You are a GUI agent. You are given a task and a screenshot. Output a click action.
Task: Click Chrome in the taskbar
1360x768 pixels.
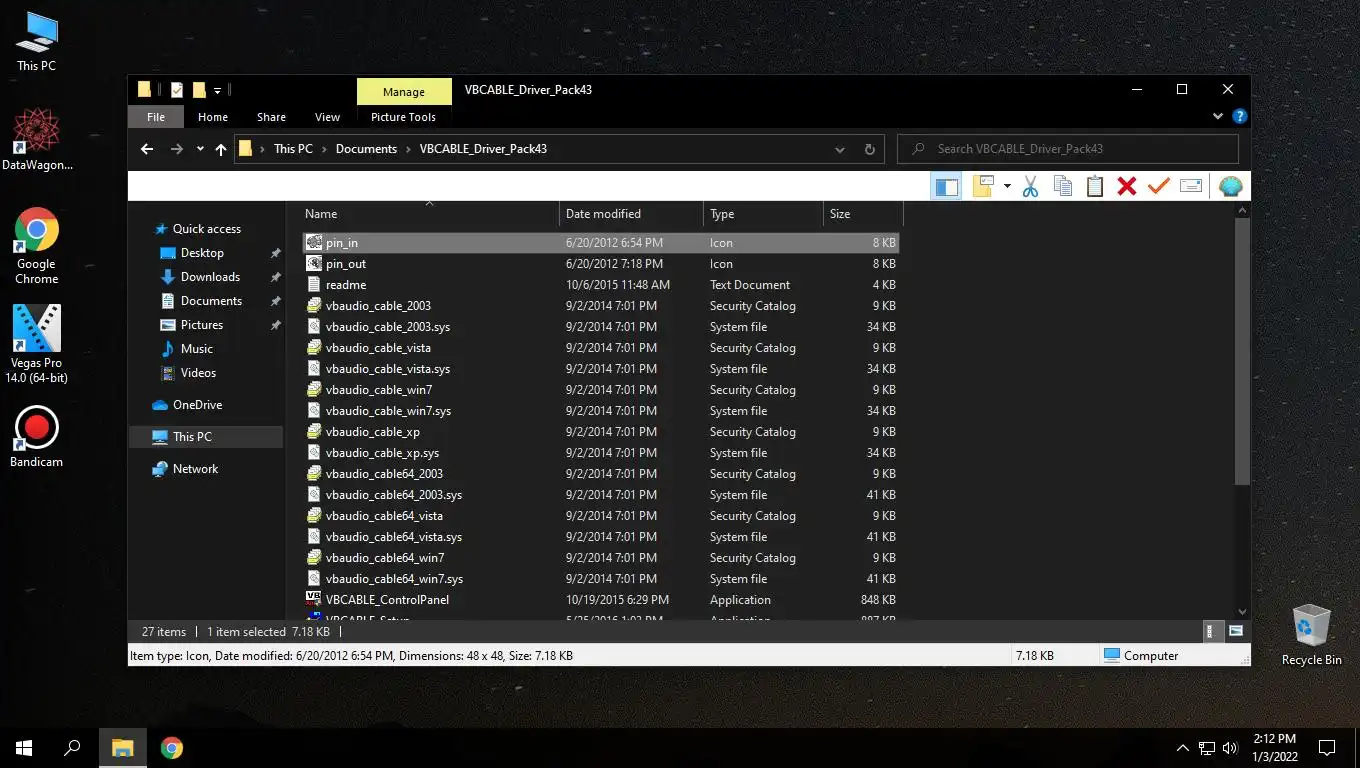(x=172, y=748)
